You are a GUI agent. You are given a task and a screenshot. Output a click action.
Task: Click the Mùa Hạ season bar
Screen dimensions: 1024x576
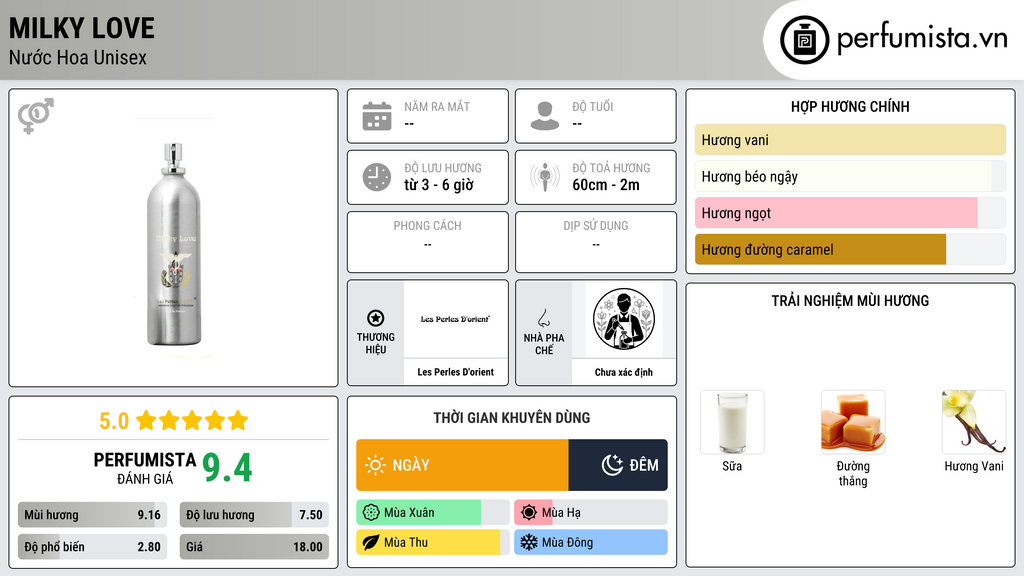pos(591,513)
